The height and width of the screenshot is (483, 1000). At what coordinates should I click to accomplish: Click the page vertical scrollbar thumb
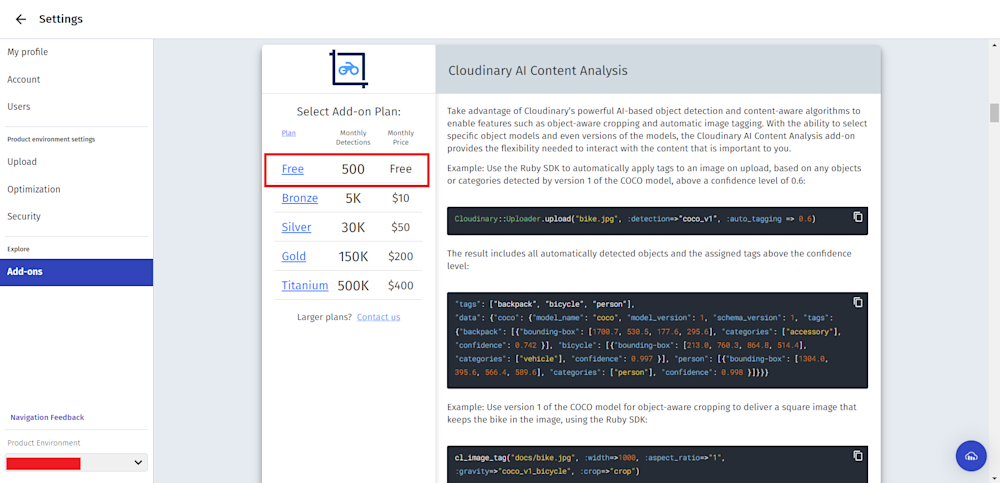(994, 112)
